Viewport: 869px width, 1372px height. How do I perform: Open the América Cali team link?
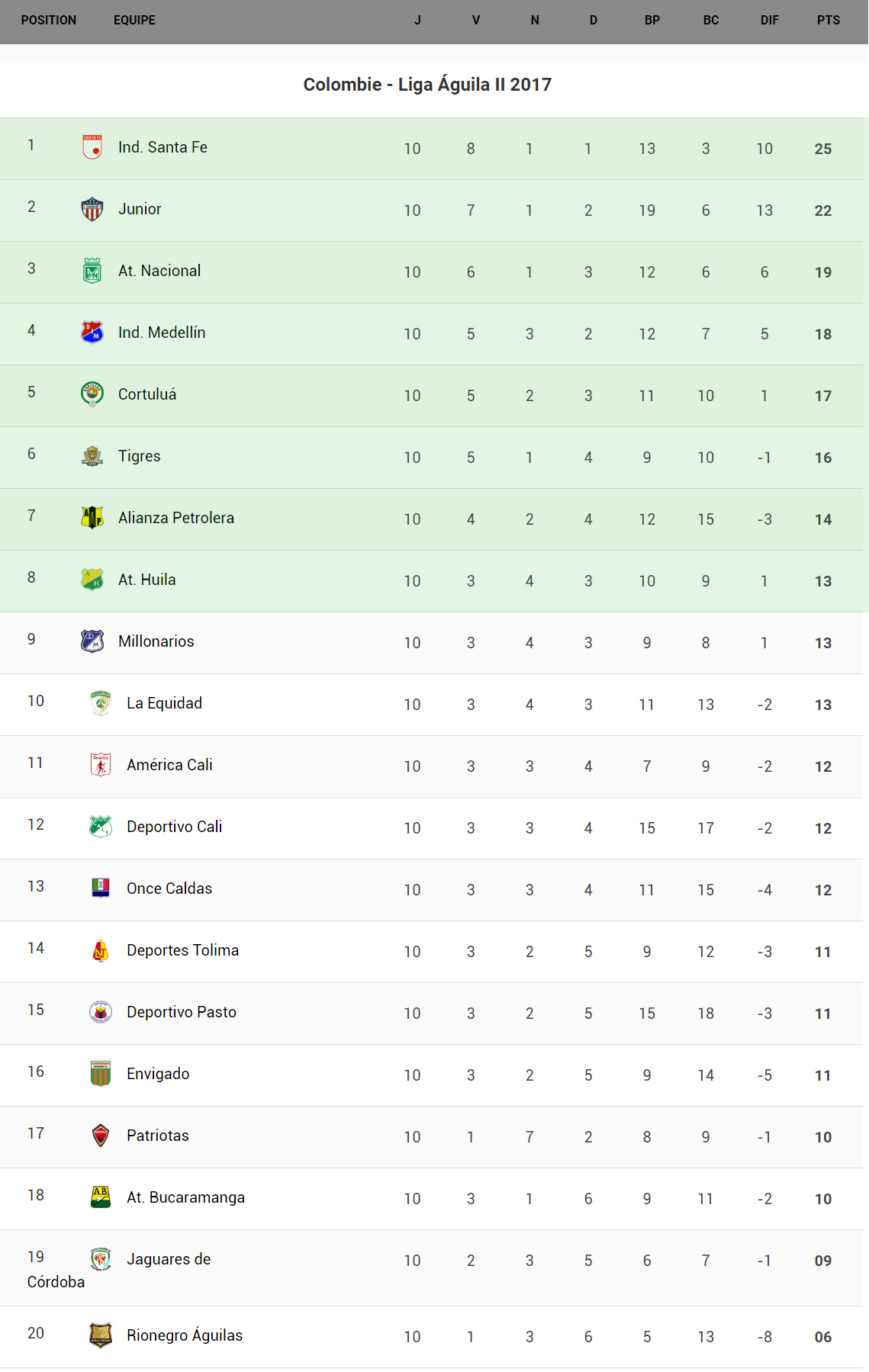[169, 765]
